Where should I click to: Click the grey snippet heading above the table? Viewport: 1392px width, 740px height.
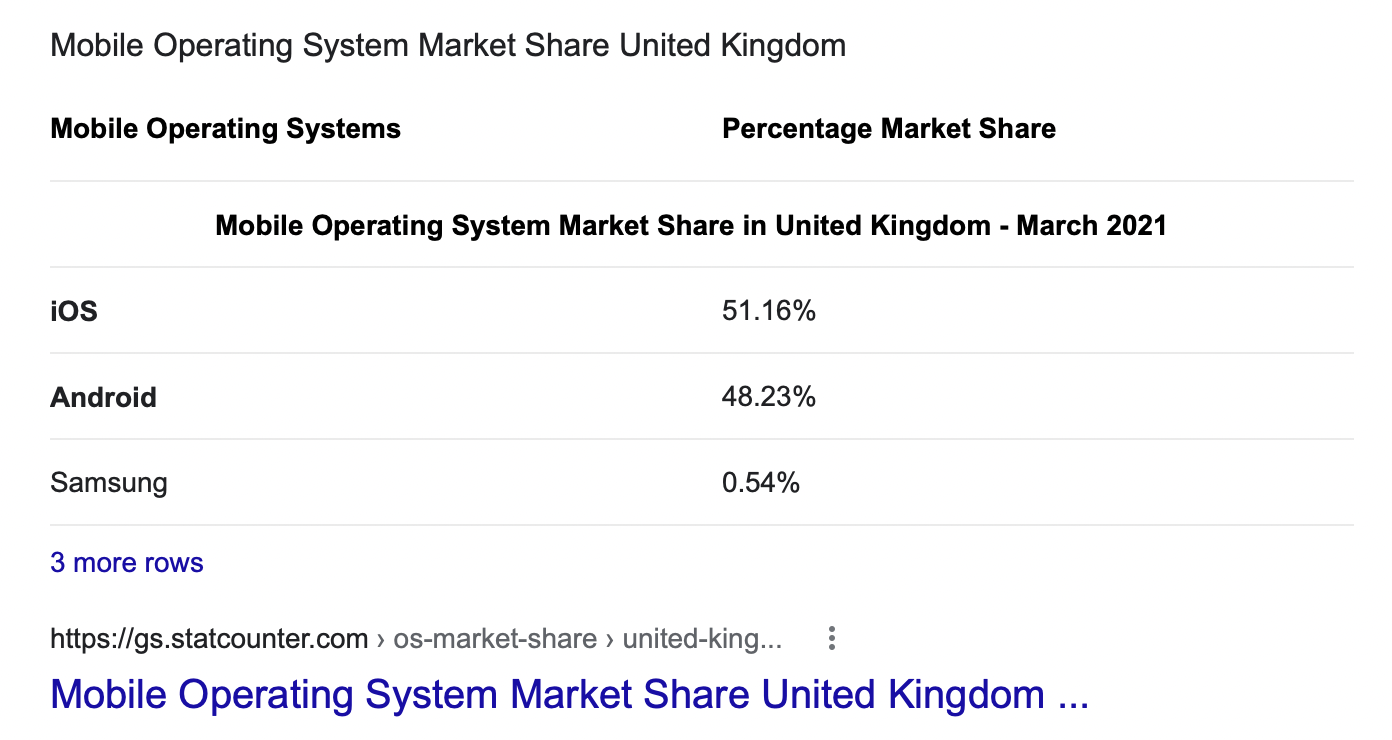[448, 46]
